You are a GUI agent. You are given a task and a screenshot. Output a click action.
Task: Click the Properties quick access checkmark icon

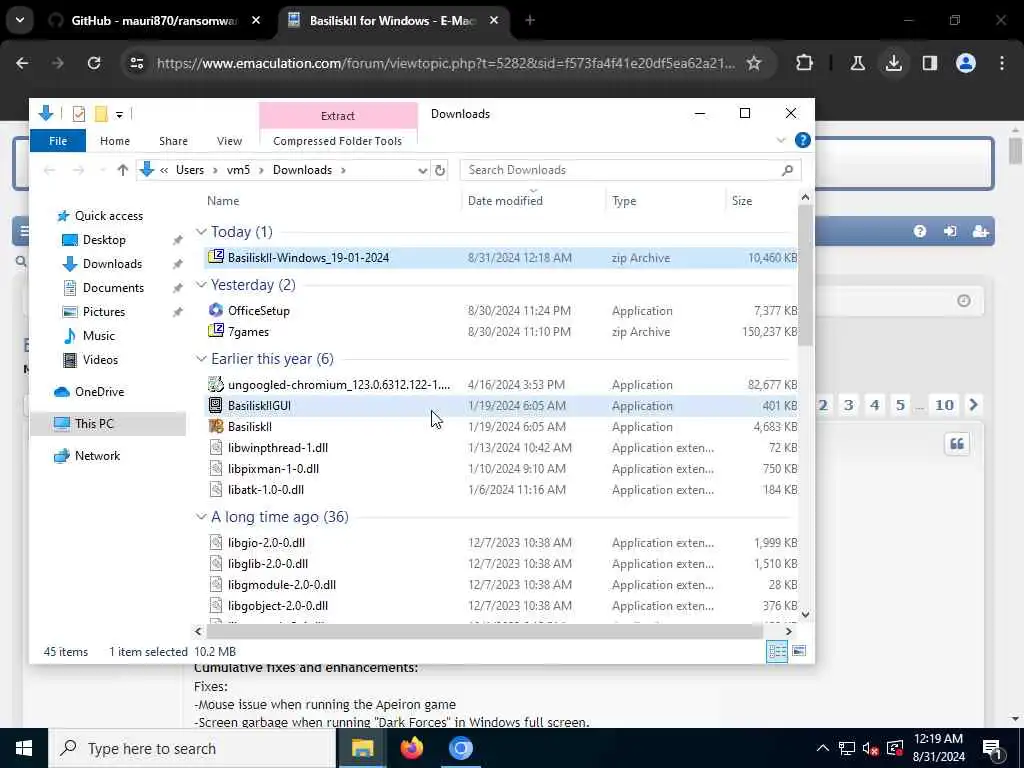coord(78,114)
